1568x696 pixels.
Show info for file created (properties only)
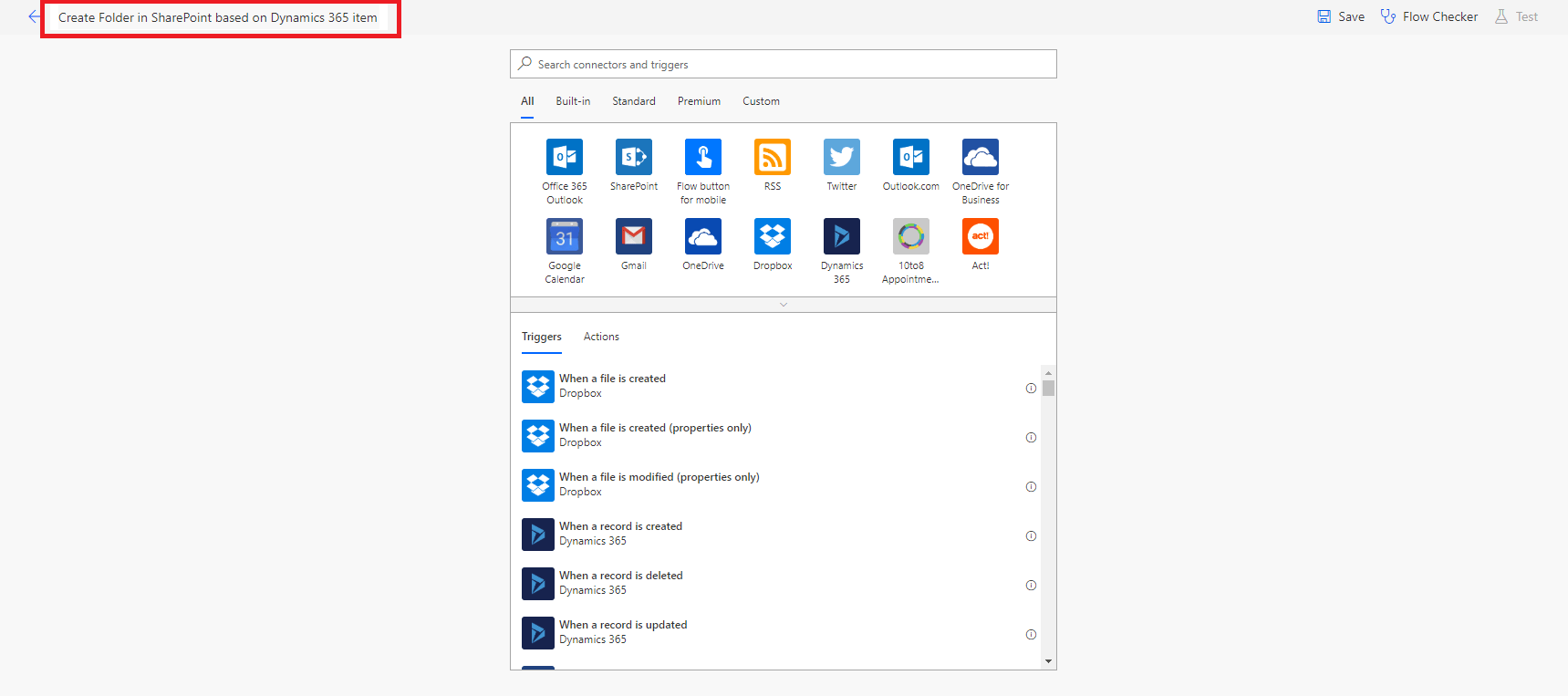(1031, 438)
